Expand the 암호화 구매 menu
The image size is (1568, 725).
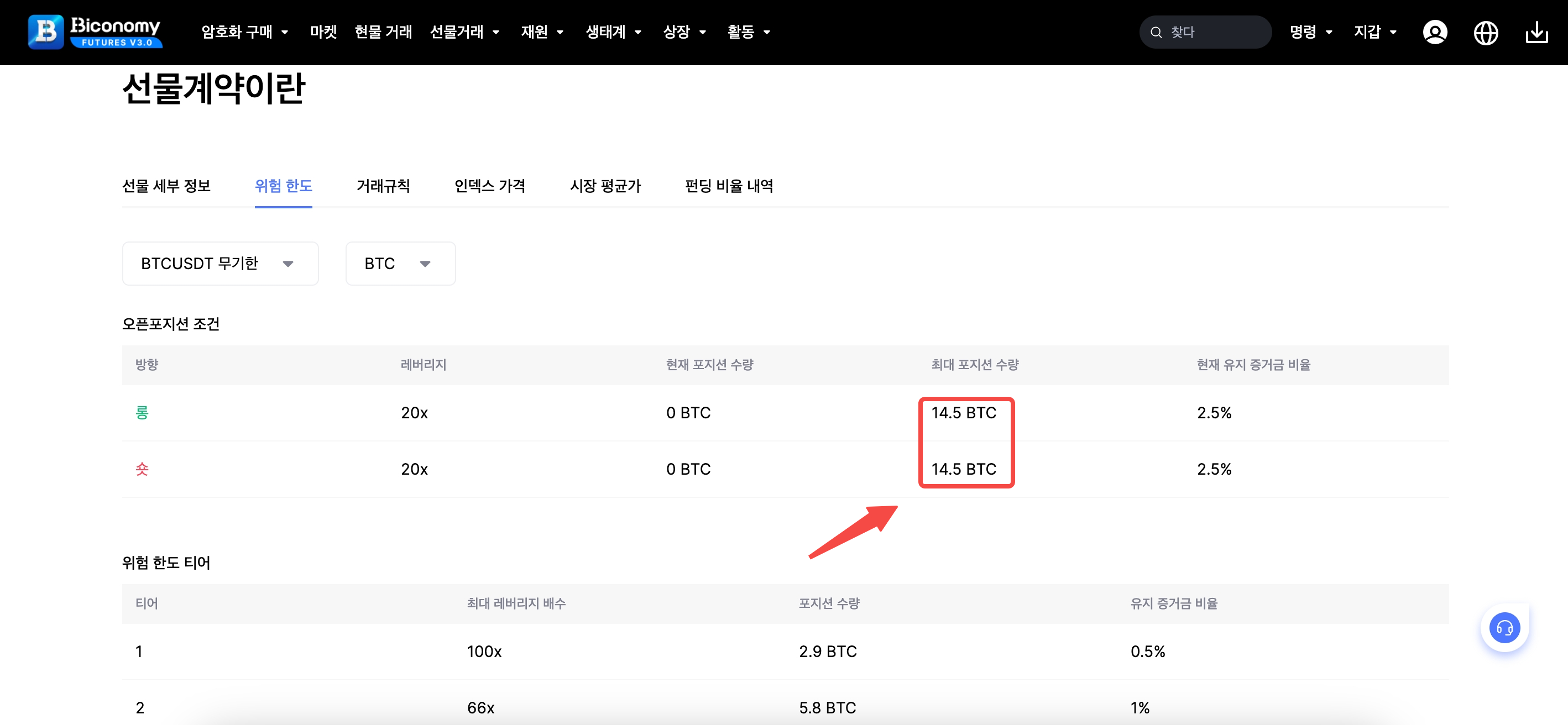click(245, 31)
